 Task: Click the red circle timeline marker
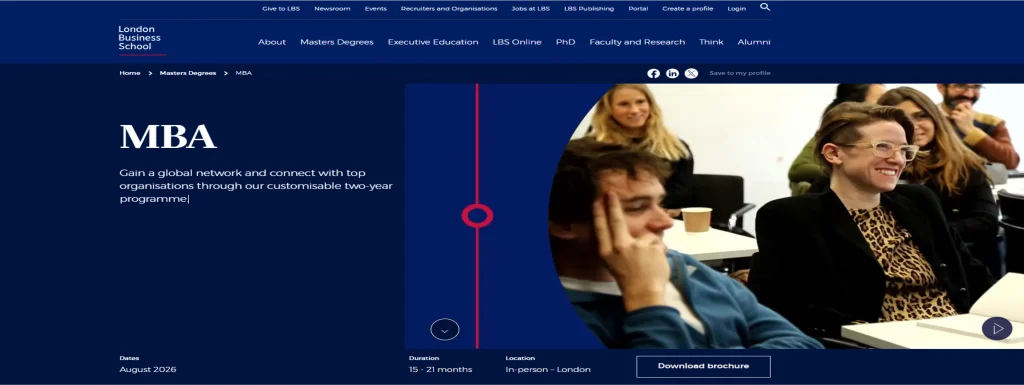point(477,215)
